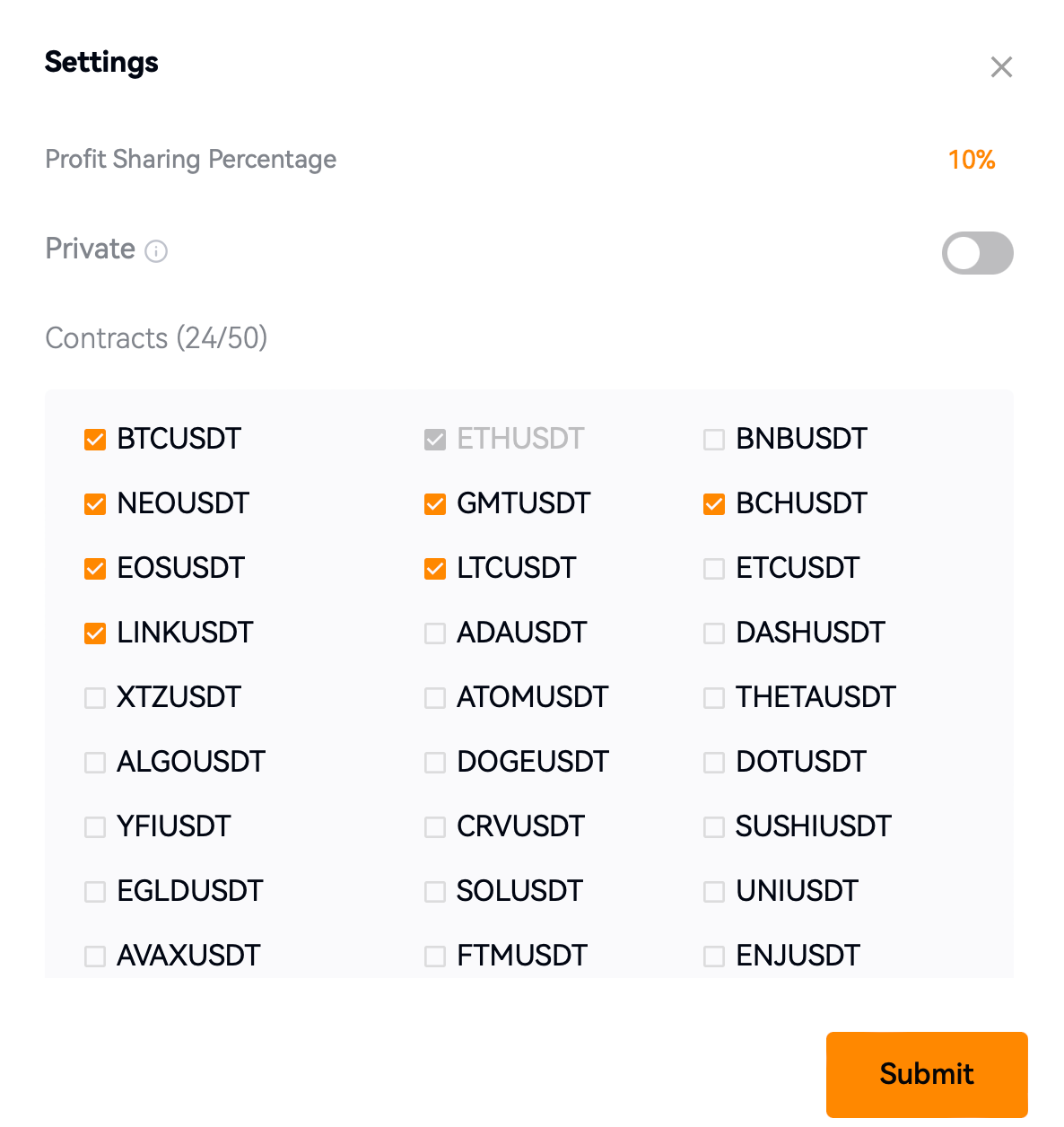Enable the BNBUSDT contract checkbox
The width and height of the screenshot is (1064, 1127).
tap(714, 440)
